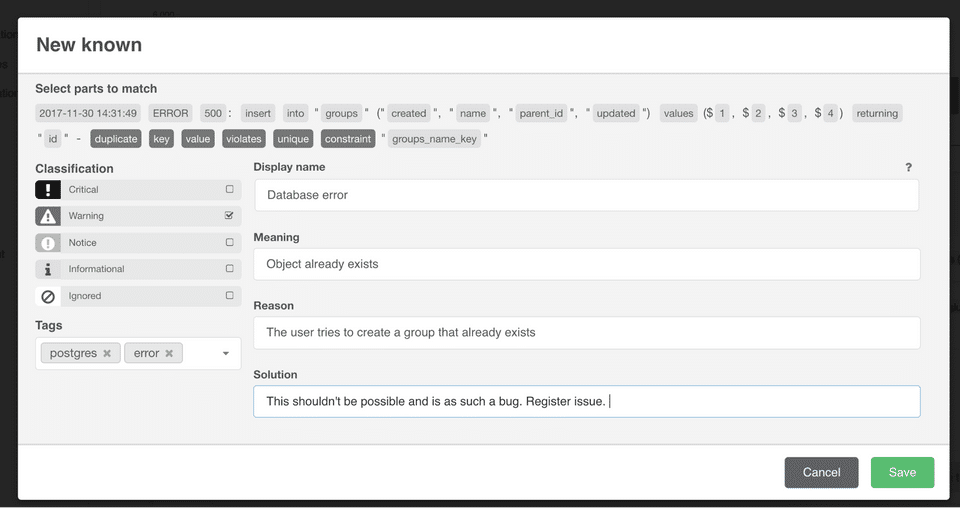Click into the Reason text field

[585, 332]
